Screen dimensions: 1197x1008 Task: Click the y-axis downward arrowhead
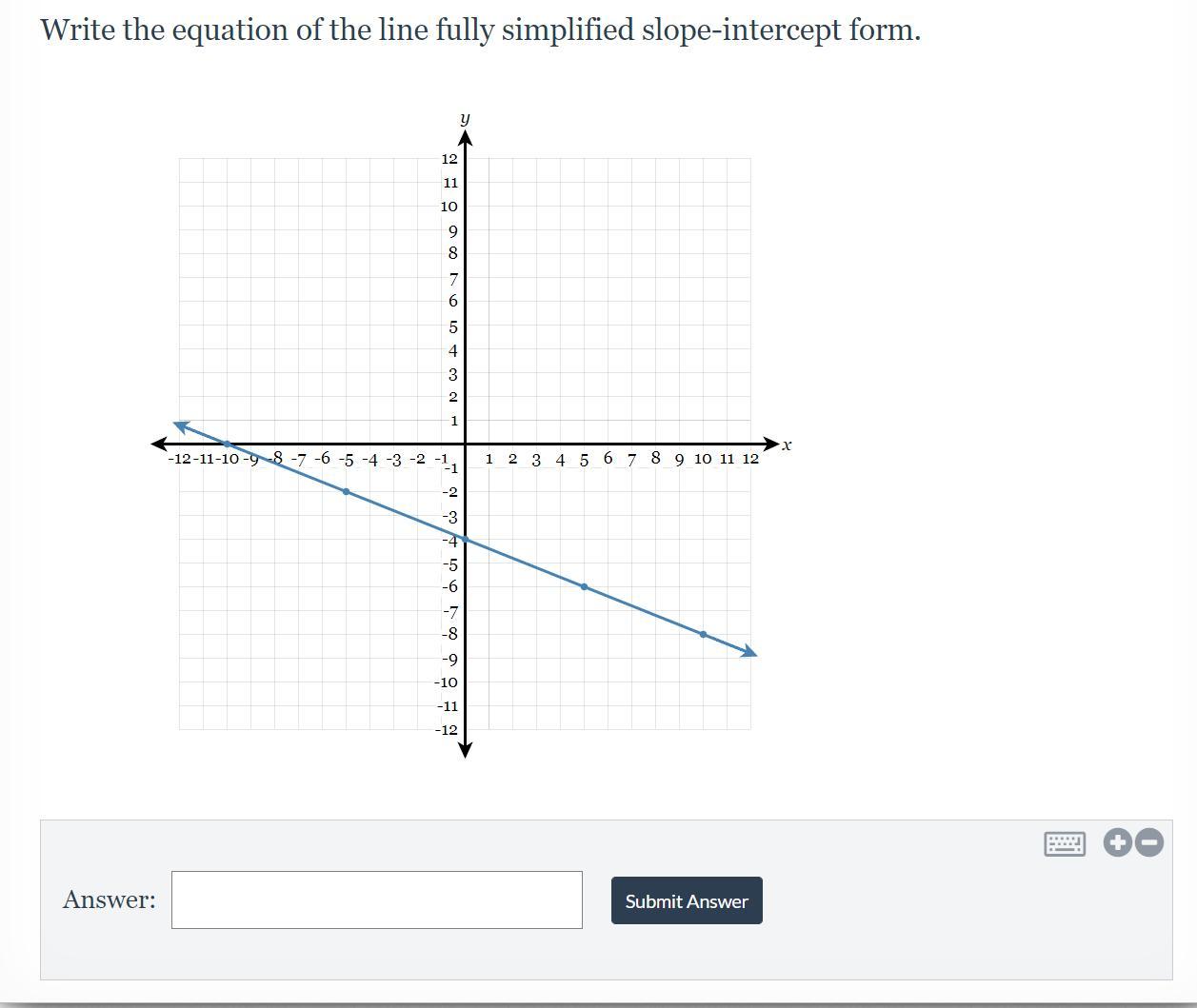tap(465, 749)
